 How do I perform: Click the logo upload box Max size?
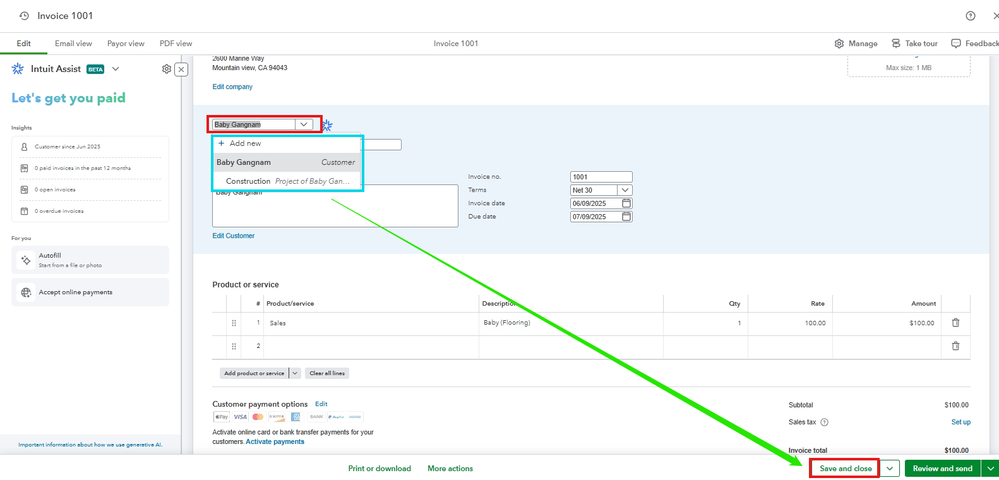[x=909, y=66]
